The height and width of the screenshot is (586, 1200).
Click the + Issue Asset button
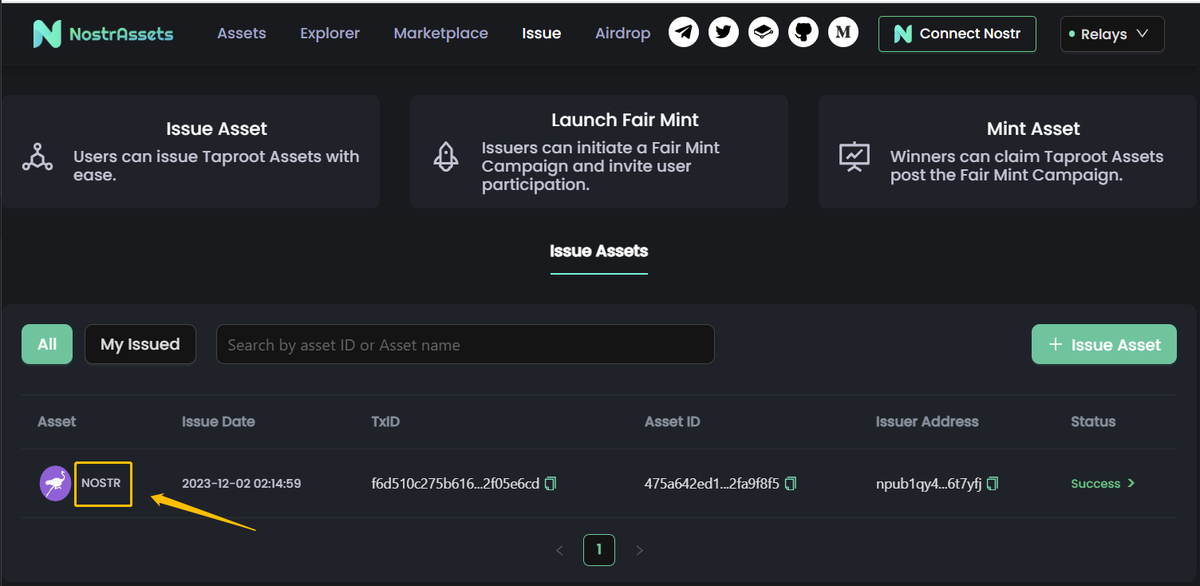1104,344
